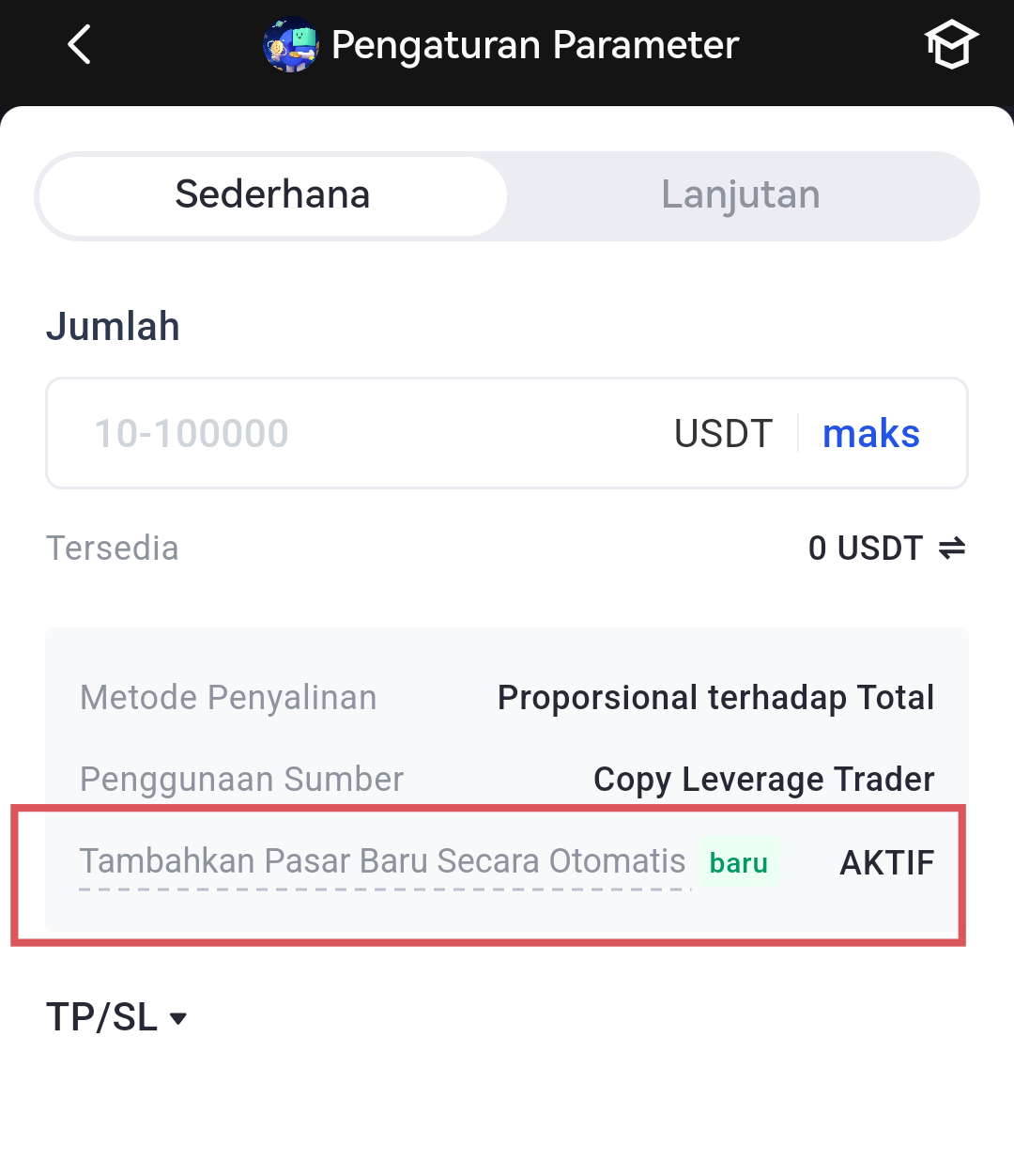
Task: Show info for Tambahkan Pasar Baru Secara Otomatis
Action: point(382,862)
